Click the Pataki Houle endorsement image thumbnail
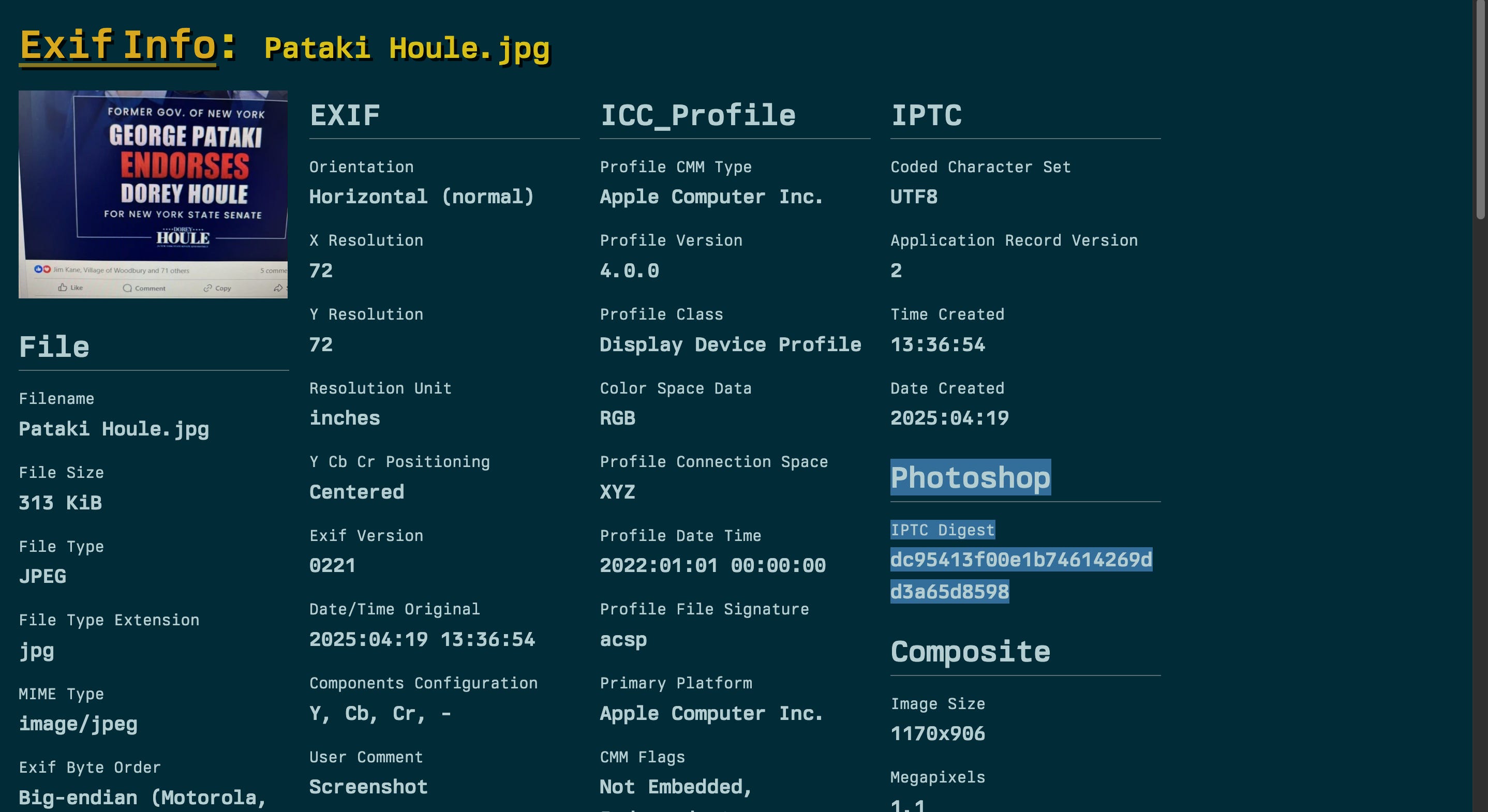Screen dimensions: 1488x812 153,194
